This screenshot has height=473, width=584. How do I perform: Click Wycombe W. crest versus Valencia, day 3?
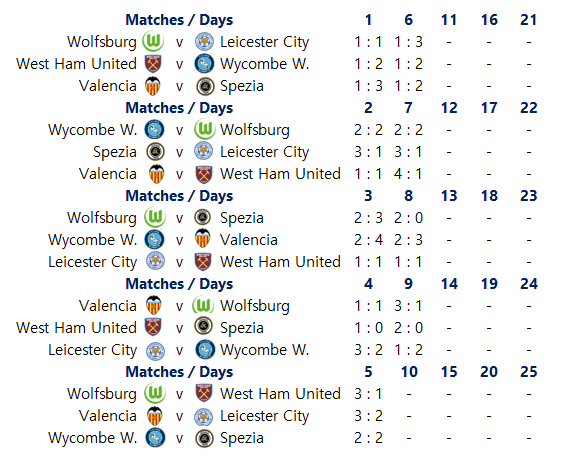click(155, 239)
